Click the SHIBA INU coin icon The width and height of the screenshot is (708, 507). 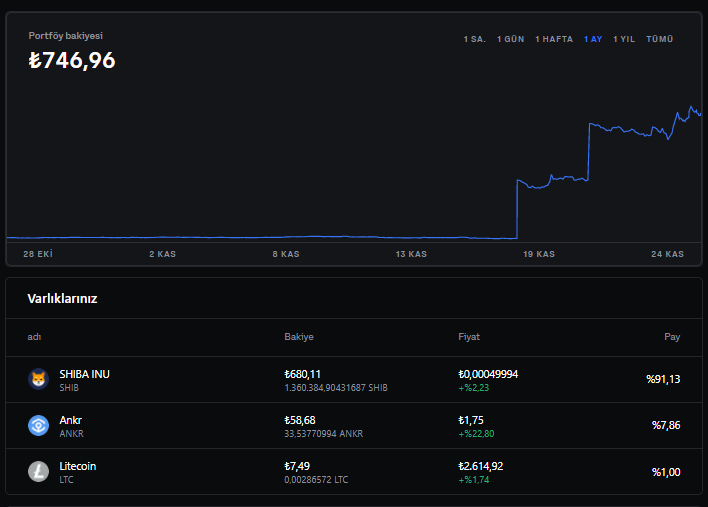pos(38,379)
